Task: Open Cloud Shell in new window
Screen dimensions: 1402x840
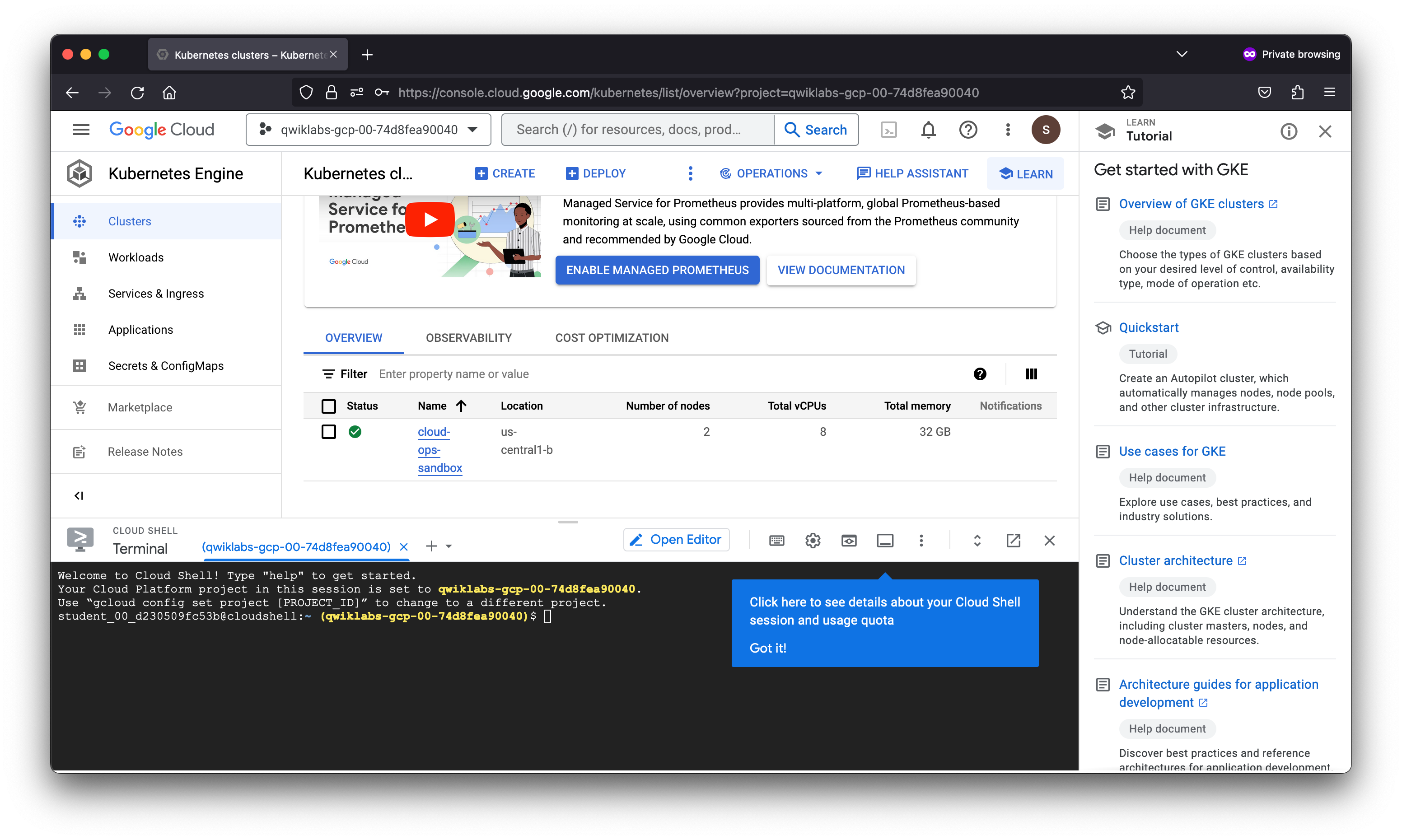Action: tap(1013, 541)
